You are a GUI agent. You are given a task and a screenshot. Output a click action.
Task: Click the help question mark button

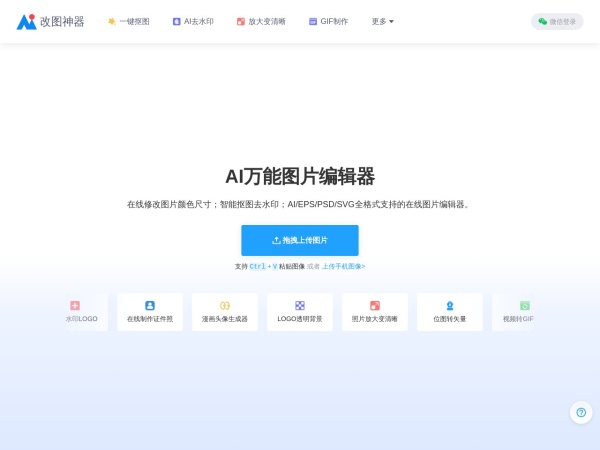pyautogui.click(x=581, y=412)
